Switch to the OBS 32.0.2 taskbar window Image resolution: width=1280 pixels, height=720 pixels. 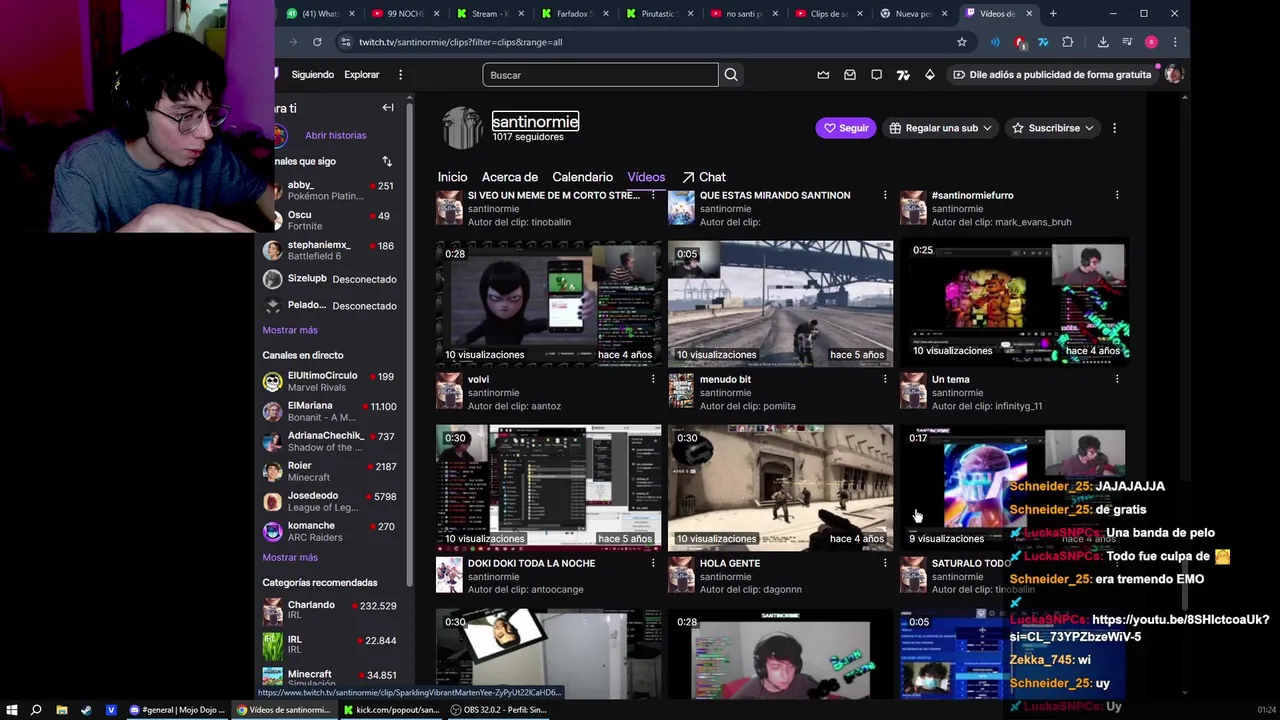click(x=498, y=710)
